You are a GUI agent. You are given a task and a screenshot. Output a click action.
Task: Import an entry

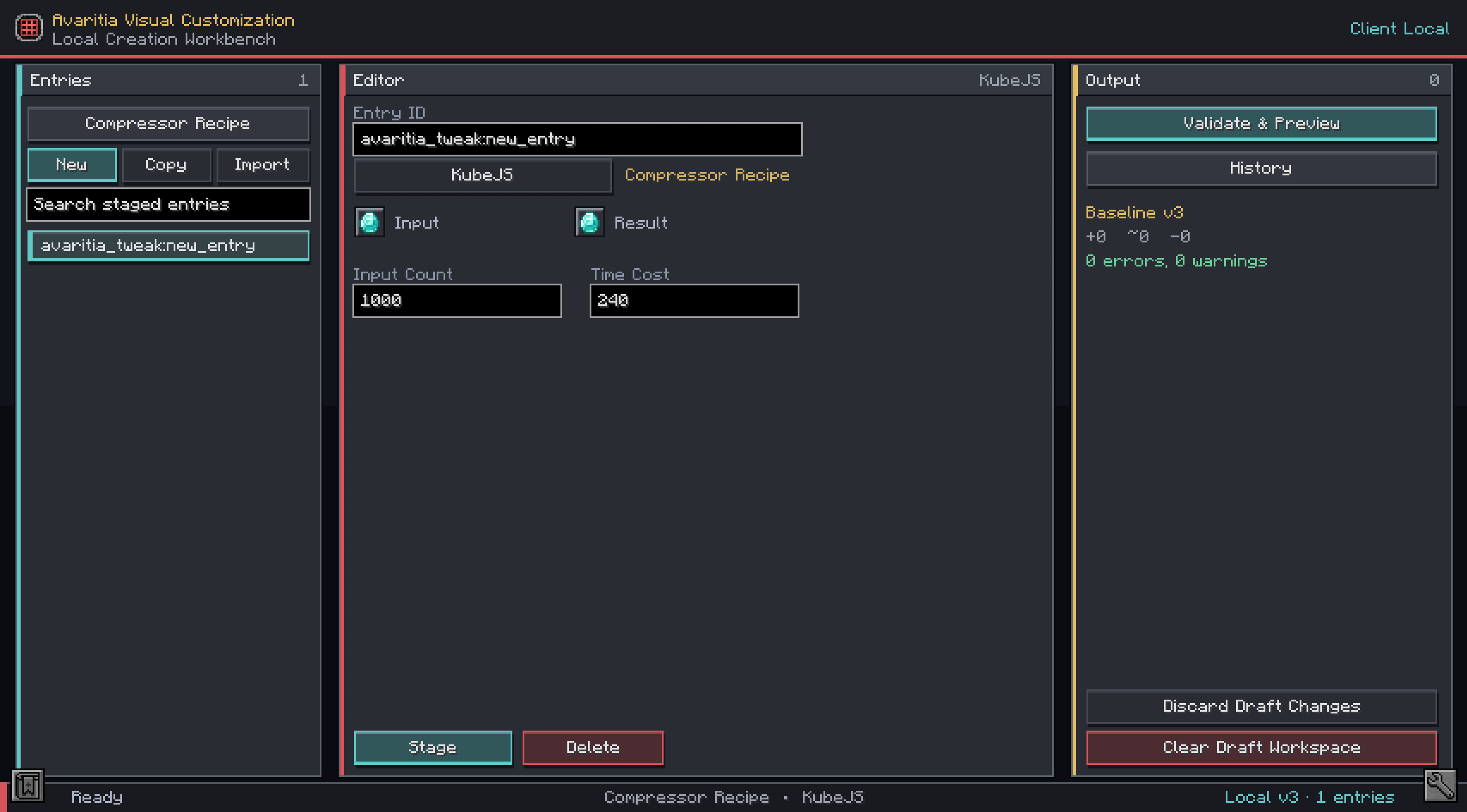click(263, 165)
